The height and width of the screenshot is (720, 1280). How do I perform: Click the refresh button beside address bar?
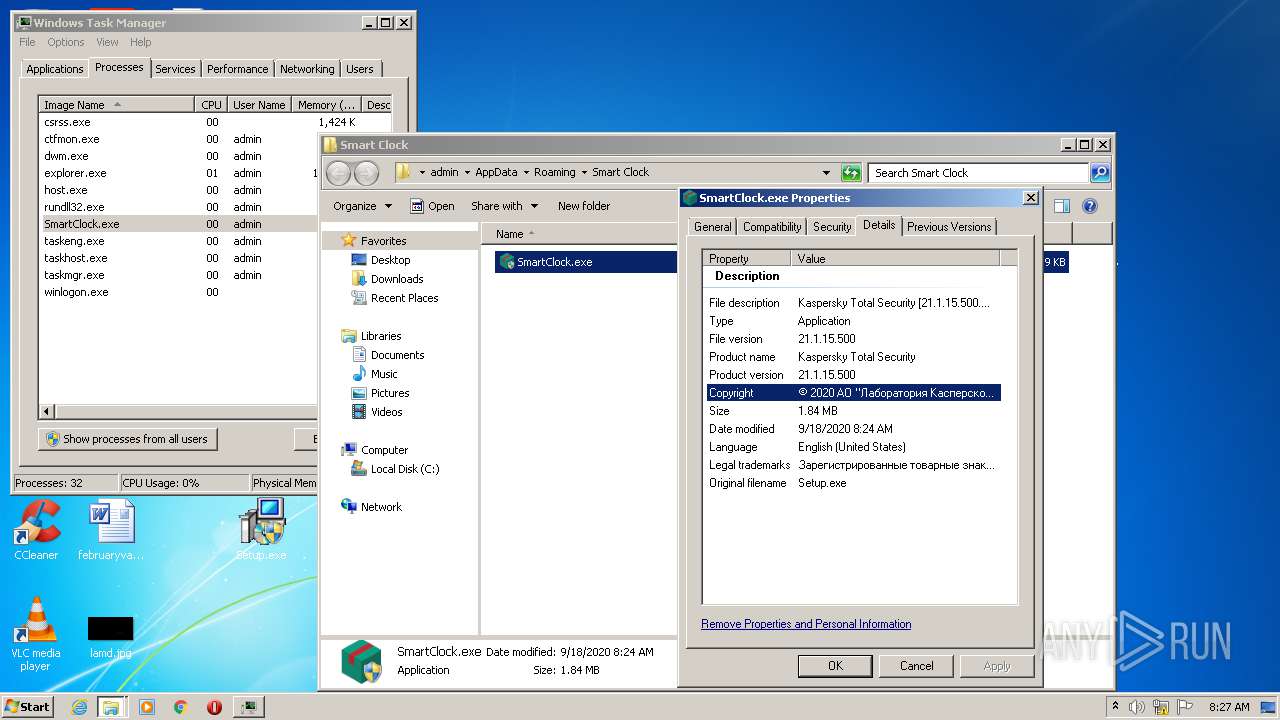click(x=851, y=173)
